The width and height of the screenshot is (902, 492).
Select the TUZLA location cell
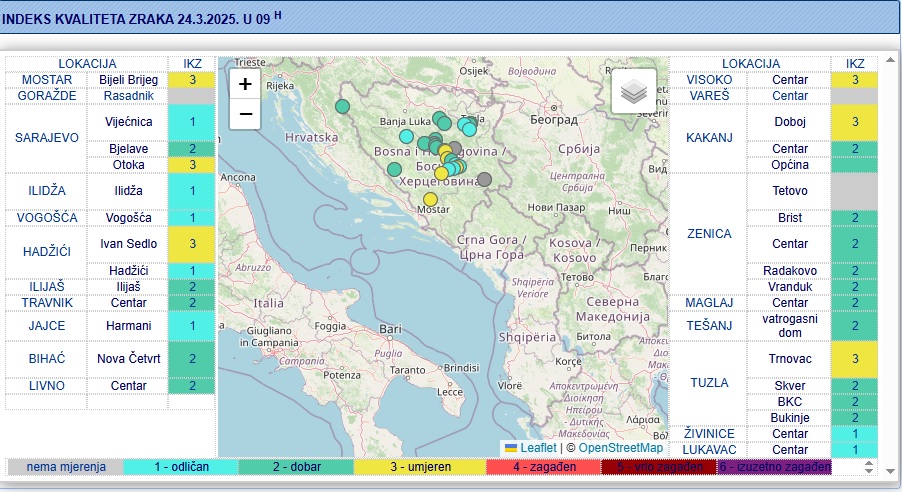point(709,383)
